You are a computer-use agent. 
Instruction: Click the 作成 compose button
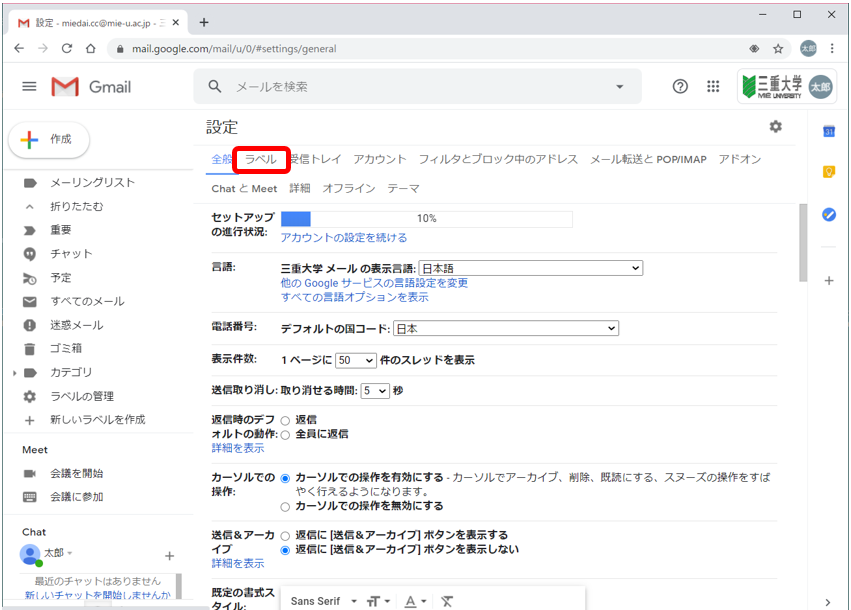pyautogui.click(x=49, y=139)
